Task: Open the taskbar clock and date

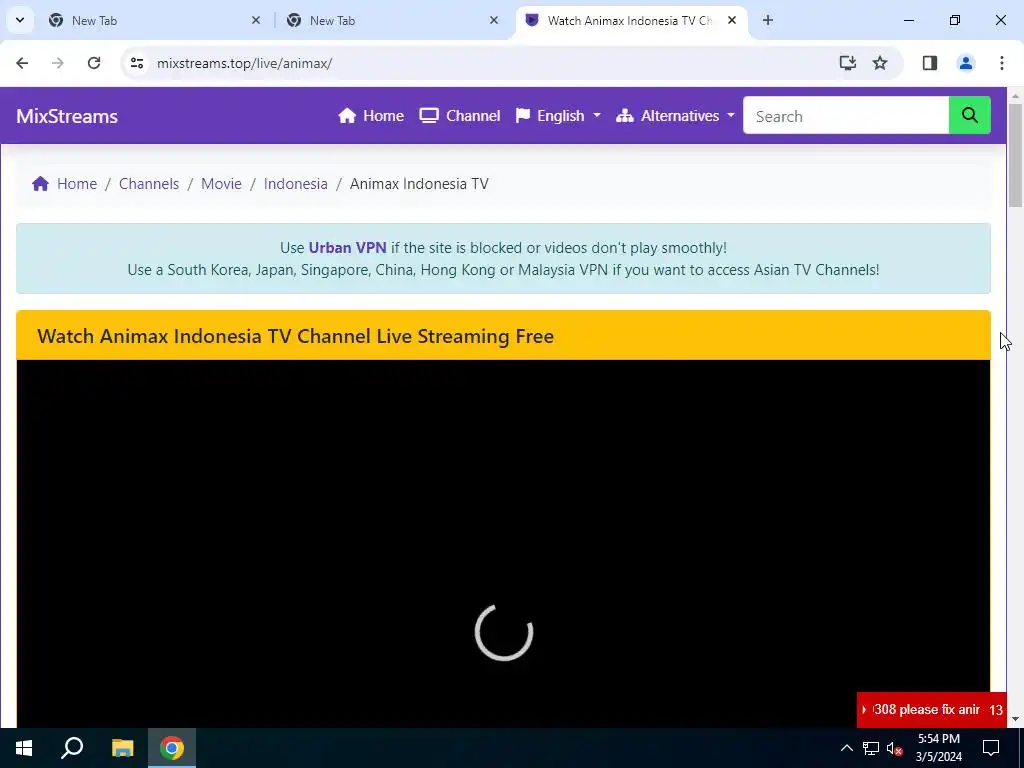Action: tap(938, 748)
